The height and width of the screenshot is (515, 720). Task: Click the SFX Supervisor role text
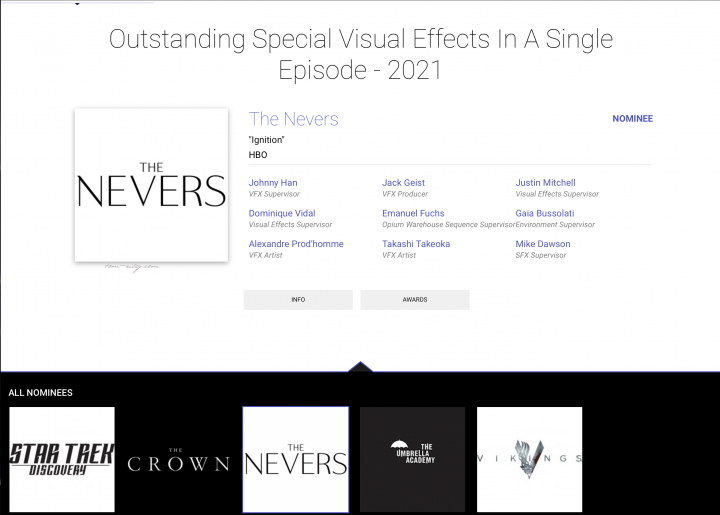click(x=540, y=255)
